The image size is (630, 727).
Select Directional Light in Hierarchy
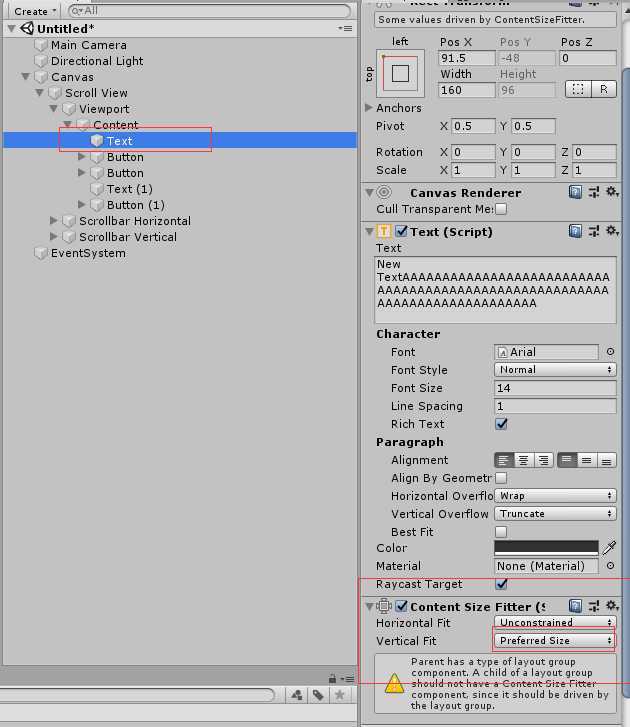point(97,61)
